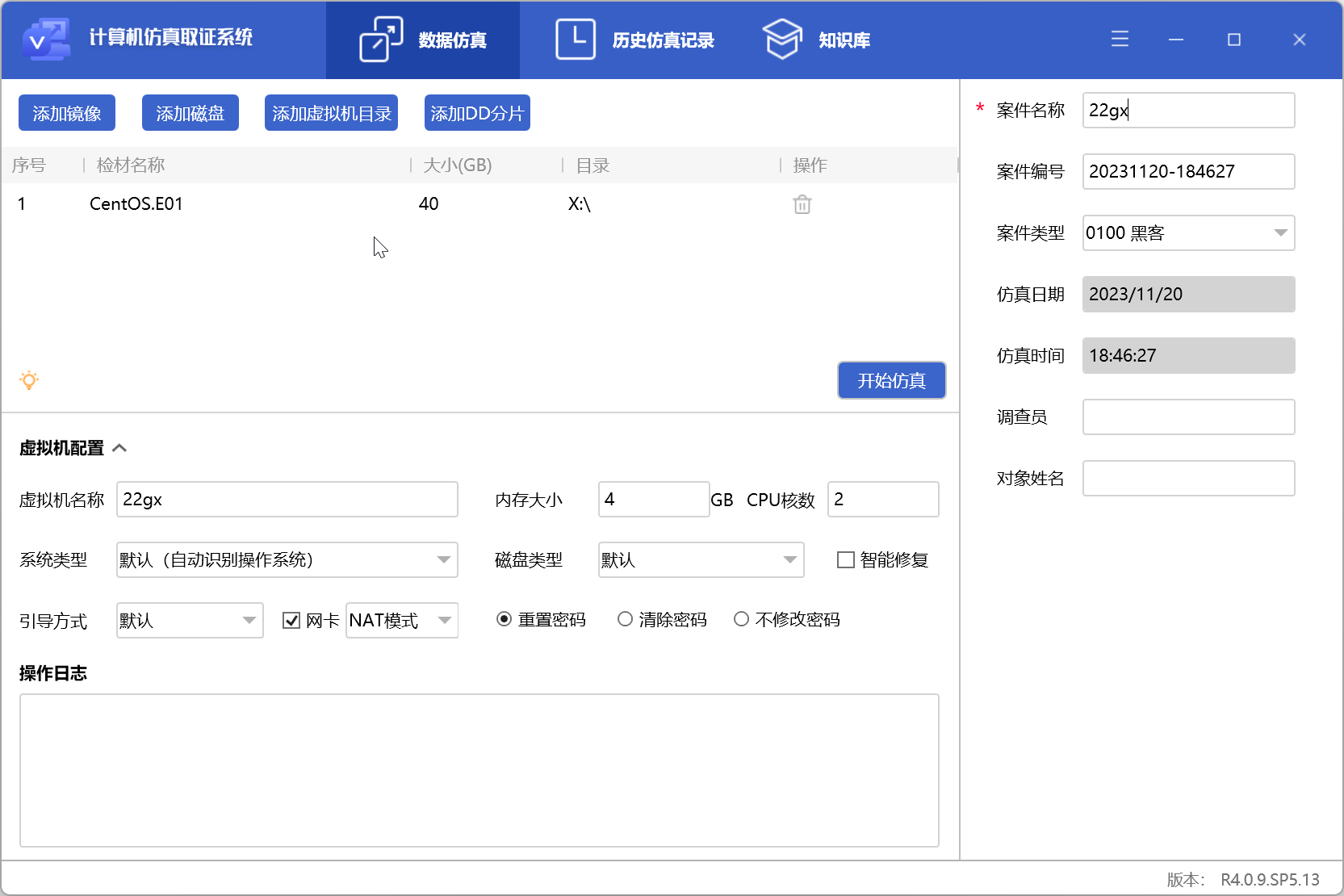Open NAT模式 network dropdown

click(402, 620)
